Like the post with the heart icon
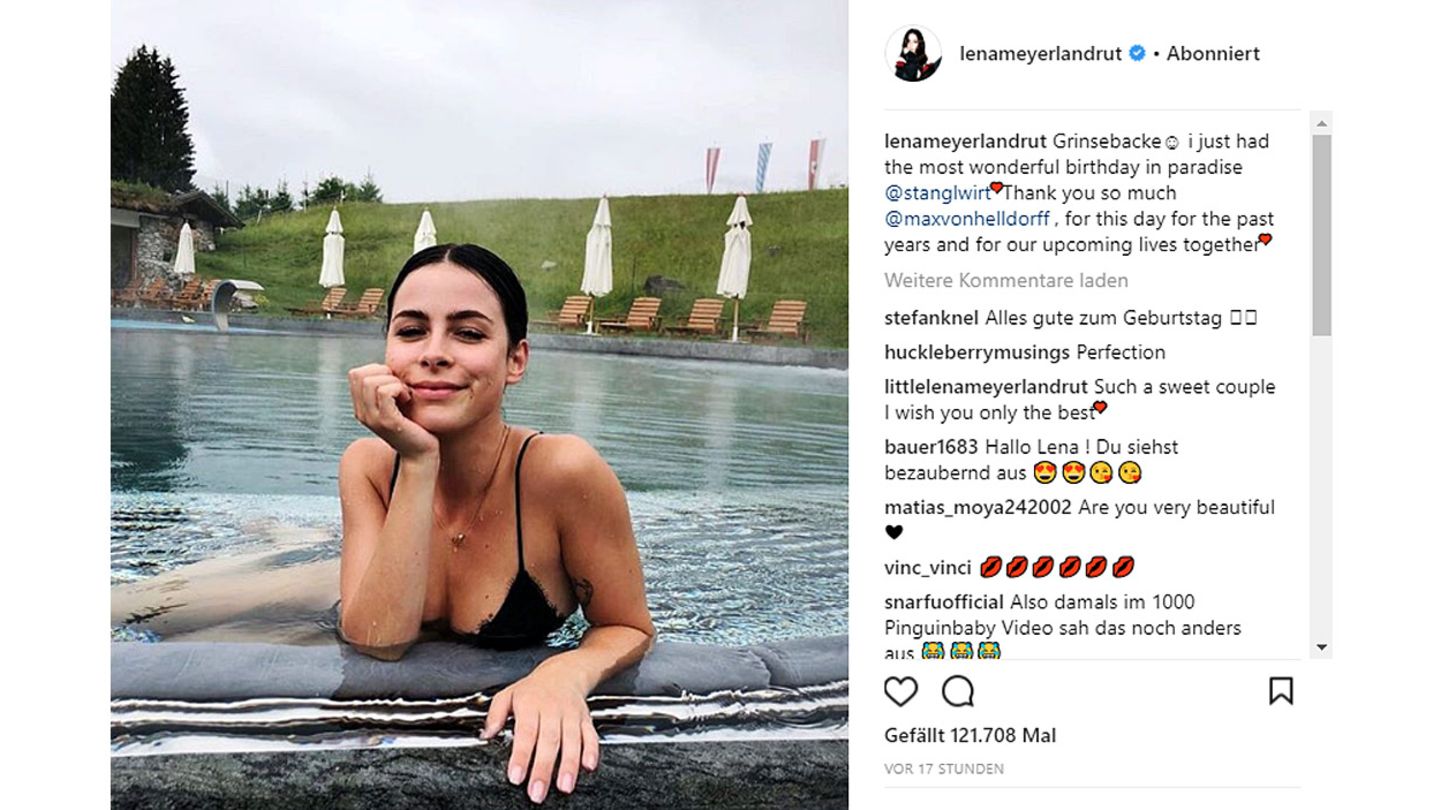Screen dimensions: 1440x810 [x=901, y=691]
